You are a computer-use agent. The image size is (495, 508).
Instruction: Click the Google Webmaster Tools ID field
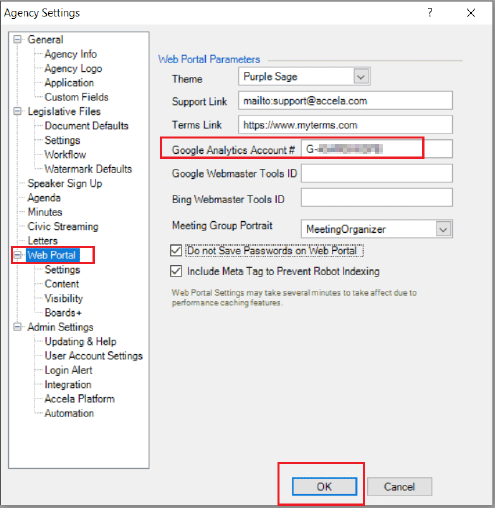click(377, 173)
